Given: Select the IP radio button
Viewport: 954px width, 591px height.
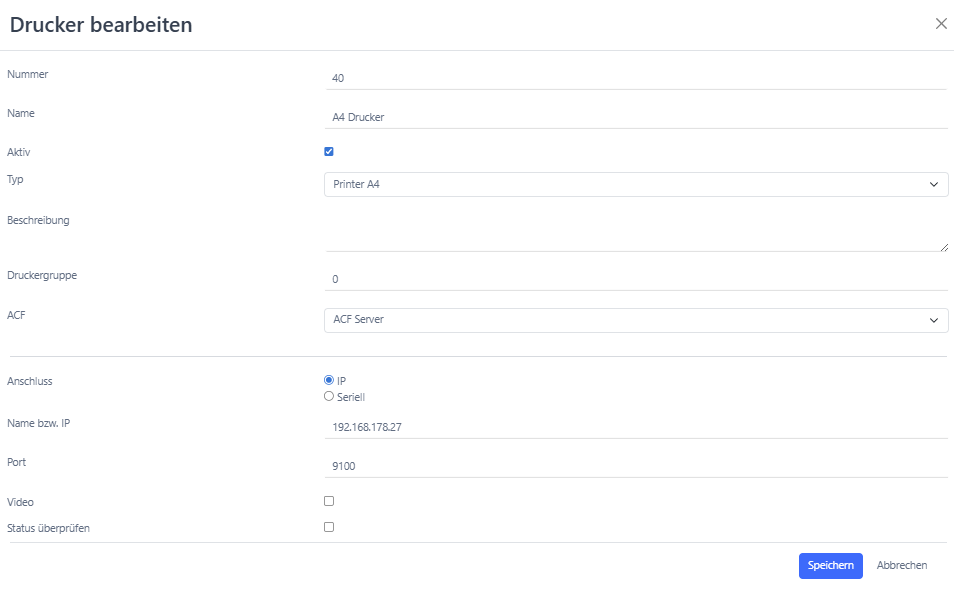Looking at the screenshot, I should [329, 380].
